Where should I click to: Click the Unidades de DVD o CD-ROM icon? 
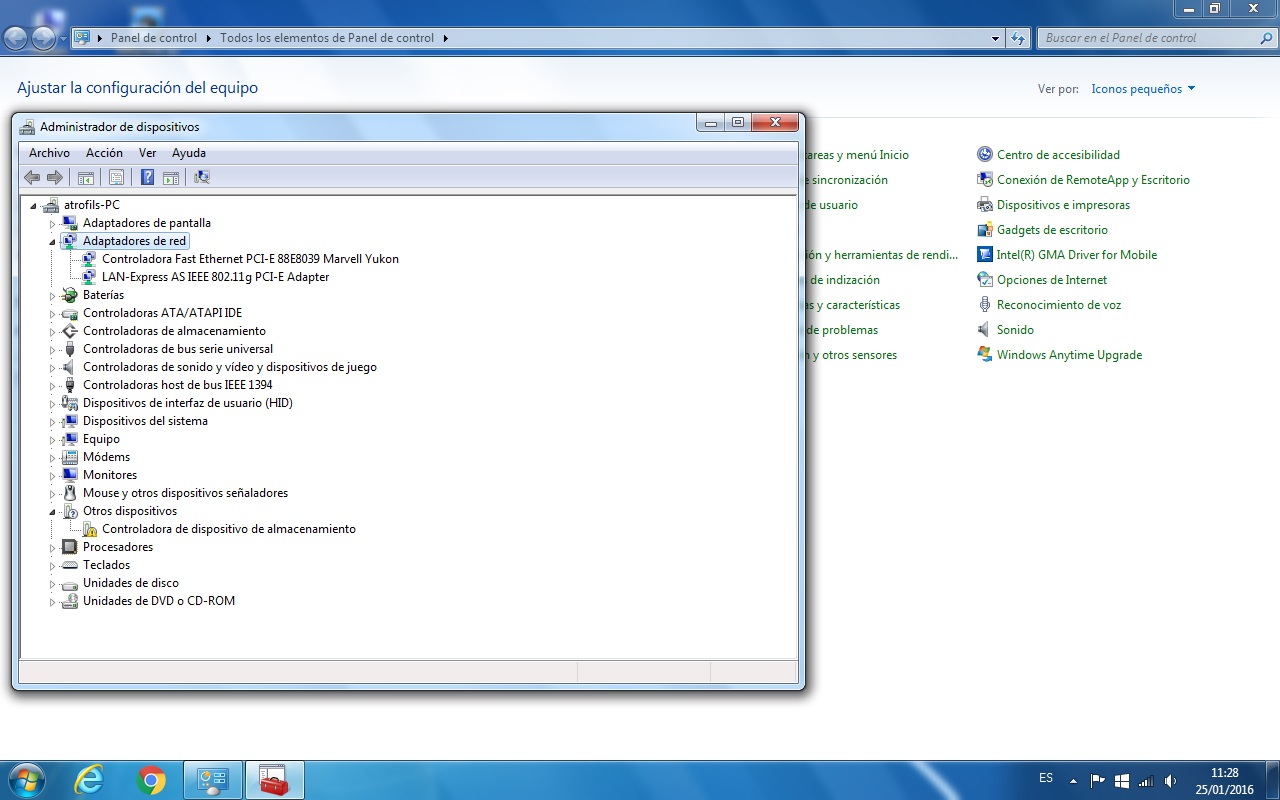(x=70, y=601)
